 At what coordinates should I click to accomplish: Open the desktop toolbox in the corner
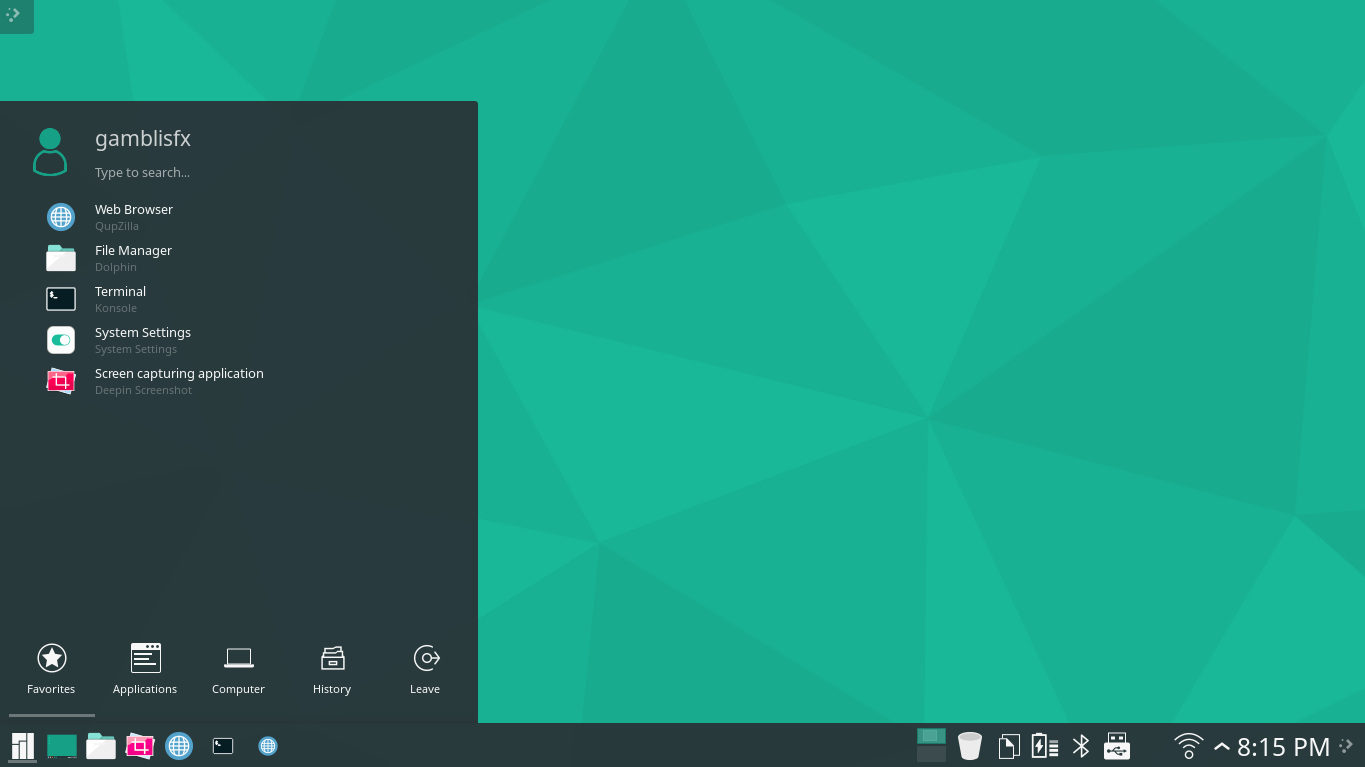pos(16,16)
